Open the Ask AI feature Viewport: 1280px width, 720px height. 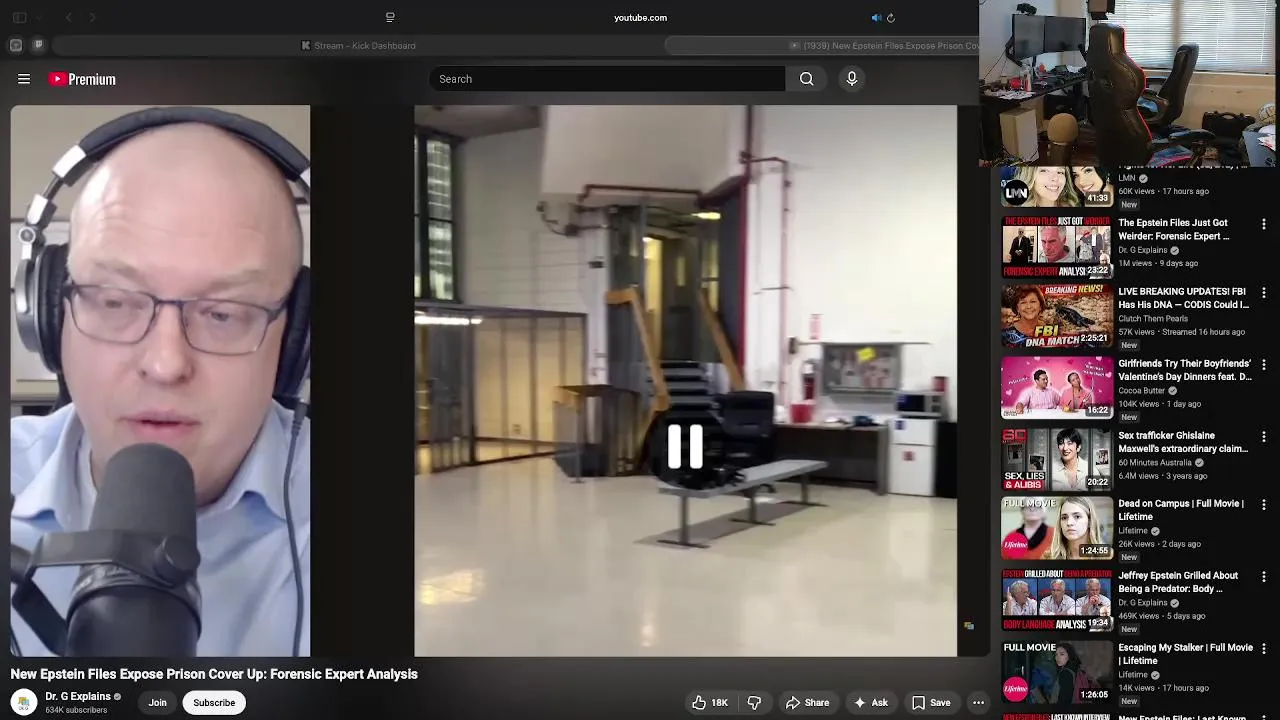coord(870,703)
